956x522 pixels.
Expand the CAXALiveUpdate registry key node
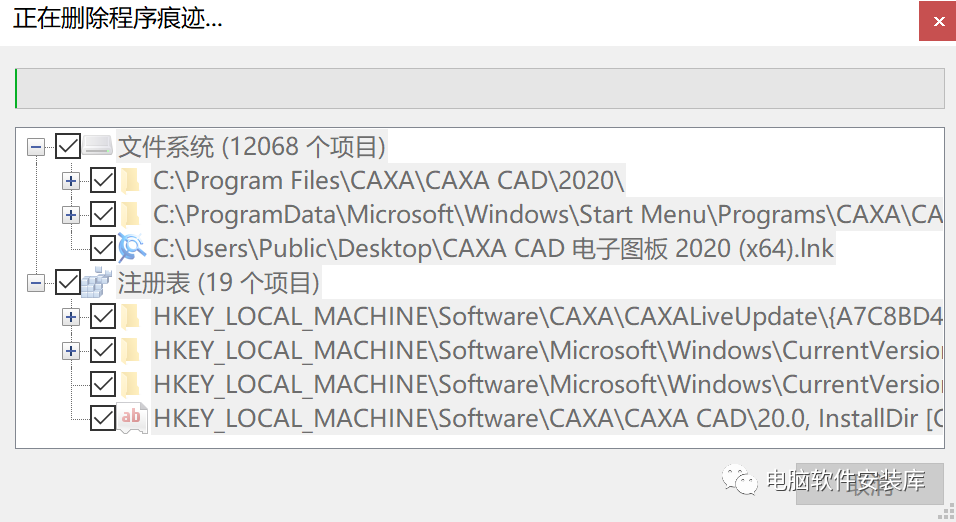(x=71, y=317)
